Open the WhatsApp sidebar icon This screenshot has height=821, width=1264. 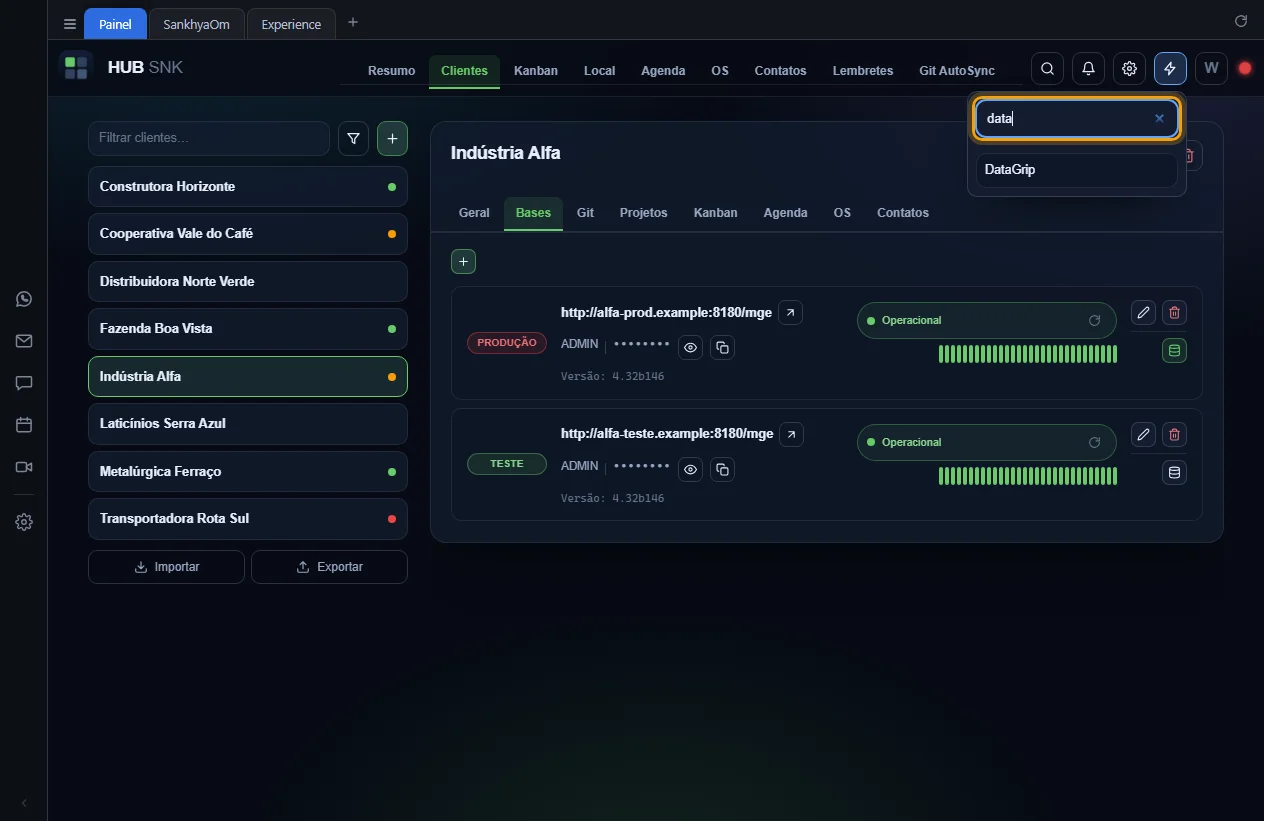[x=24, y=299]
